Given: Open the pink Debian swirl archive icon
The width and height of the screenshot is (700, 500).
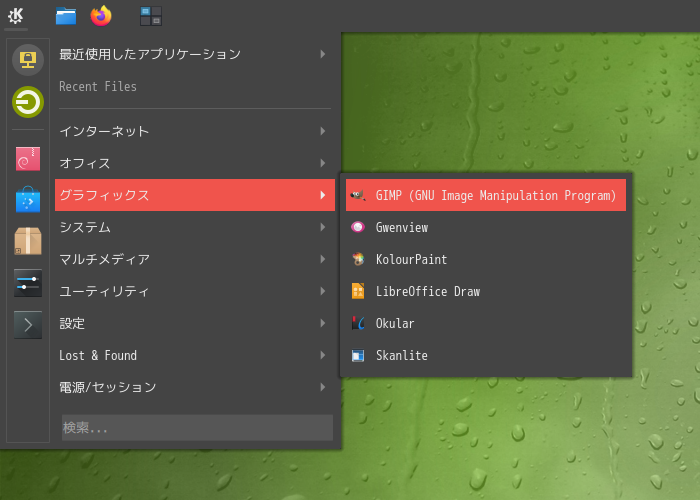Looking at the screenshot, I should [28, 159].
